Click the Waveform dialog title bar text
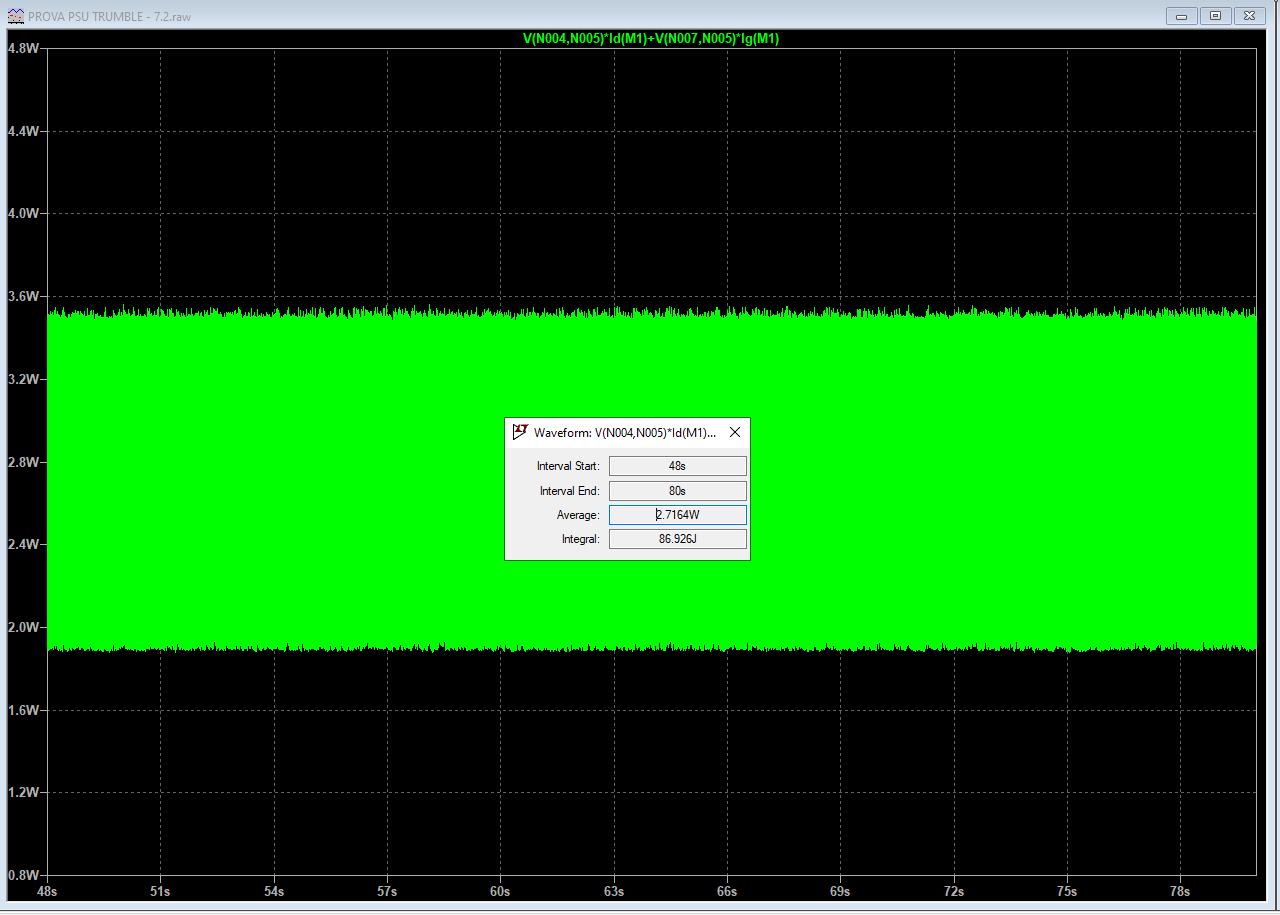1280x915 pixels. tap(625, 432)
